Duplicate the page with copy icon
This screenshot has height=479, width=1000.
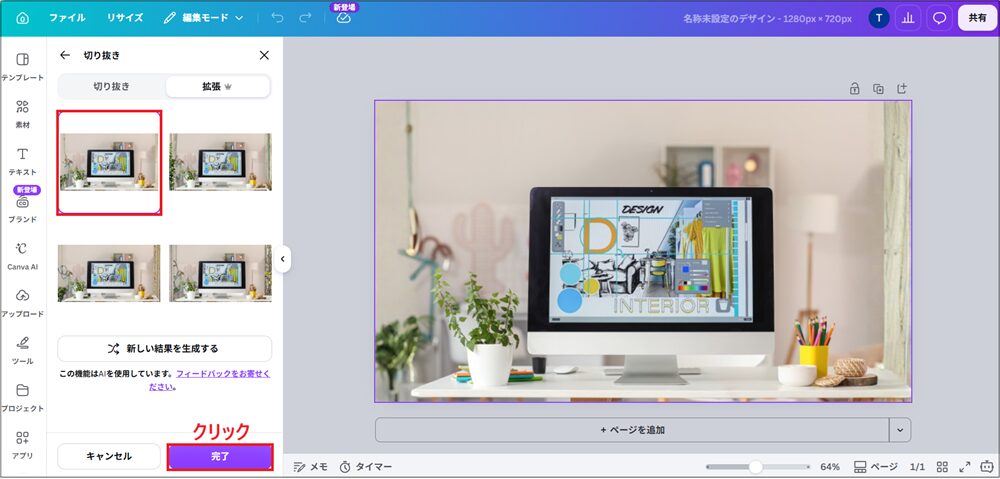(878, 89)
